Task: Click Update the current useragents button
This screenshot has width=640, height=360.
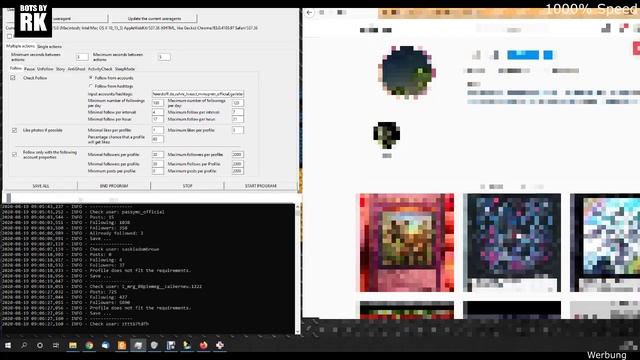Action: pyautogui.click(x=154, y=18)
